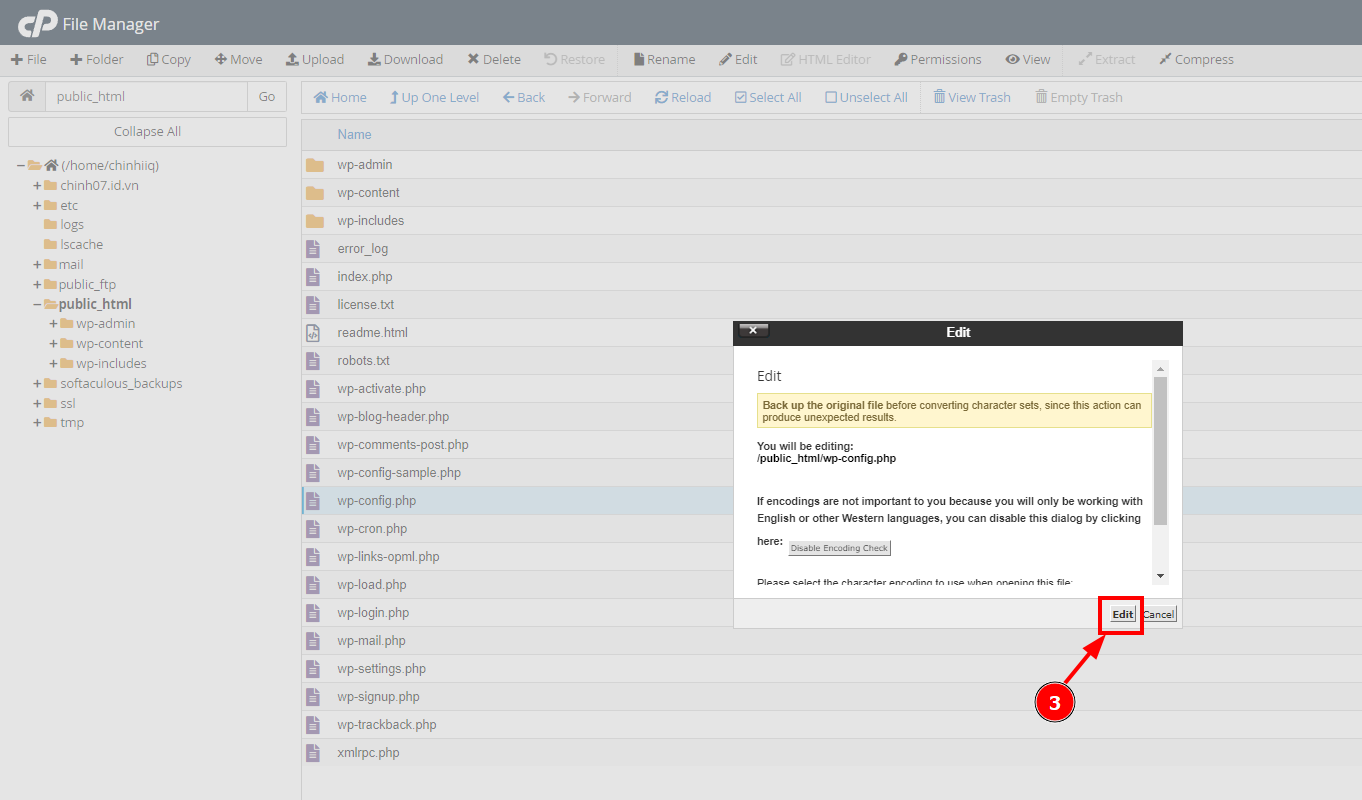
Task: Close the Edit dialog with X
Action: click(x=753, y=331)
